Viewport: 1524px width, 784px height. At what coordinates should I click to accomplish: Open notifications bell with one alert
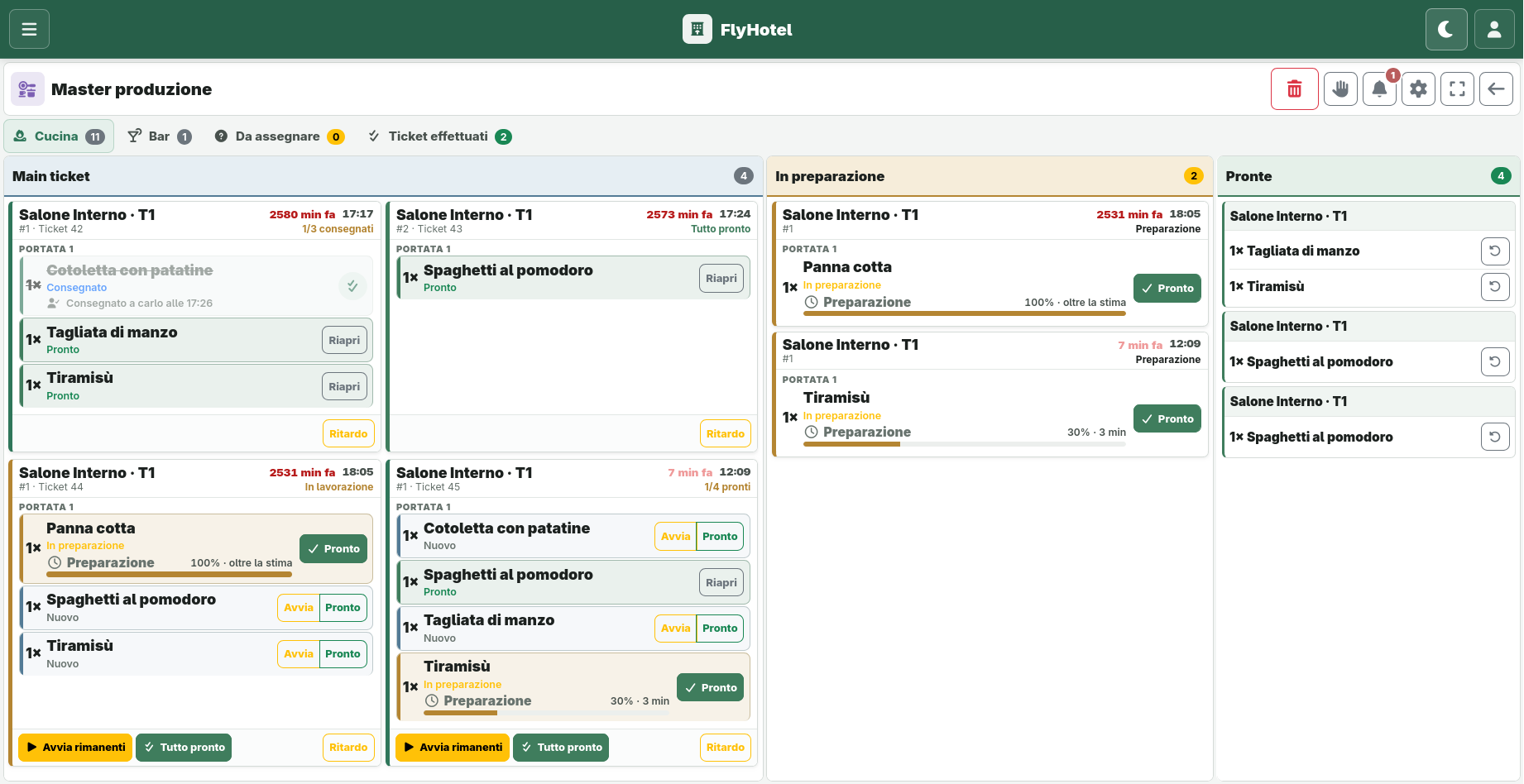(1379, 88)
